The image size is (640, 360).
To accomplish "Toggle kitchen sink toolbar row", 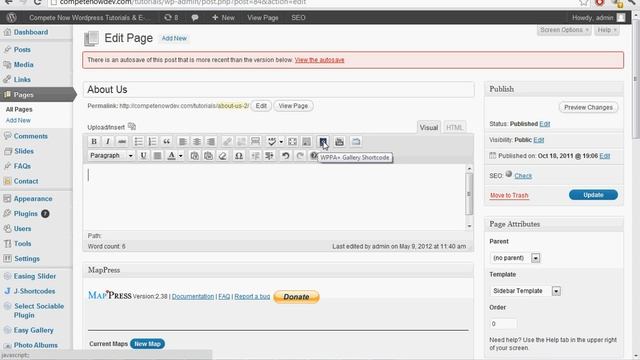I will (x=307, y=142).
